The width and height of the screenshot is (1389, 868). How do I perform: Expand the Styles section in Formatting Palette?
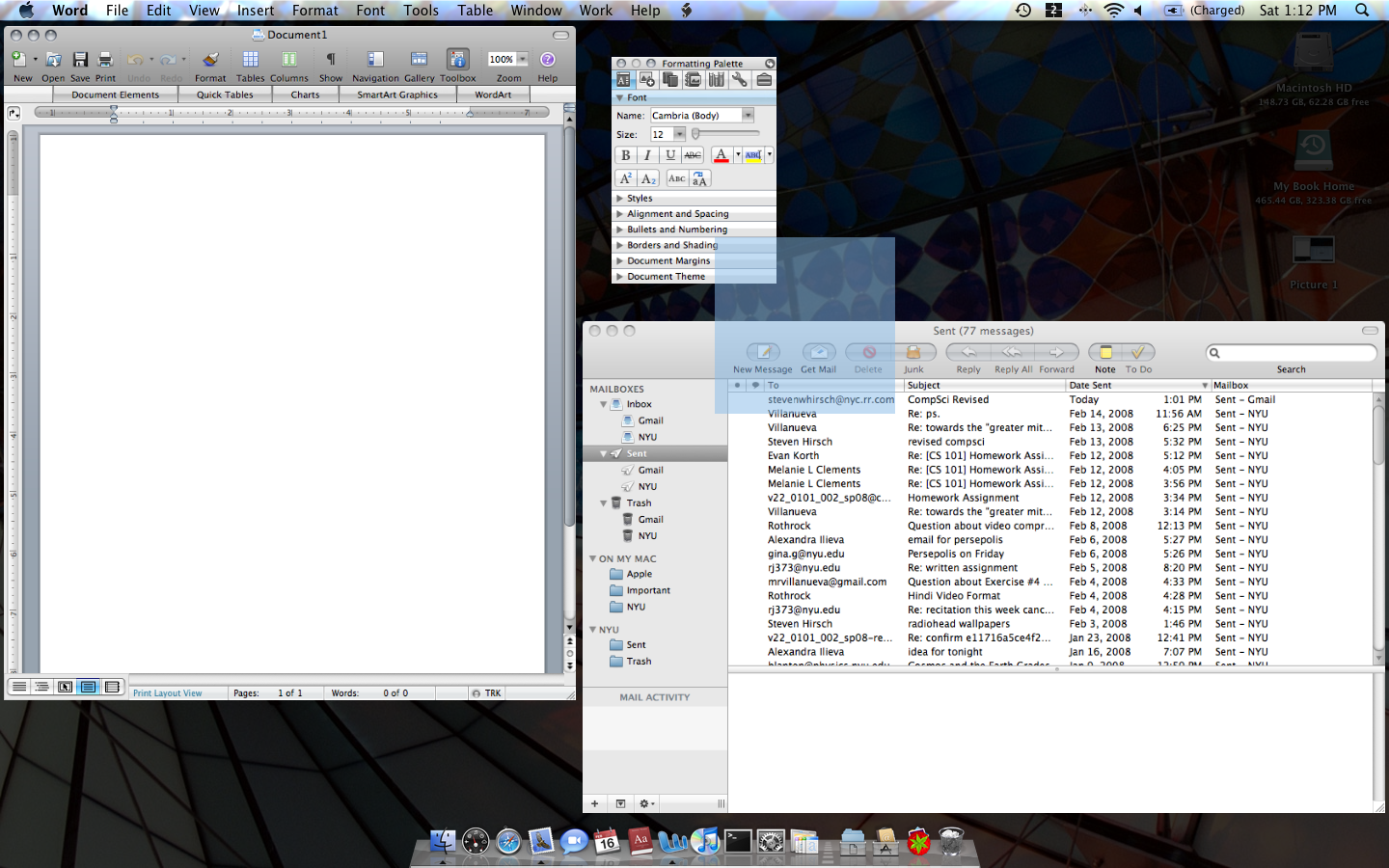(x=620, y=198)
